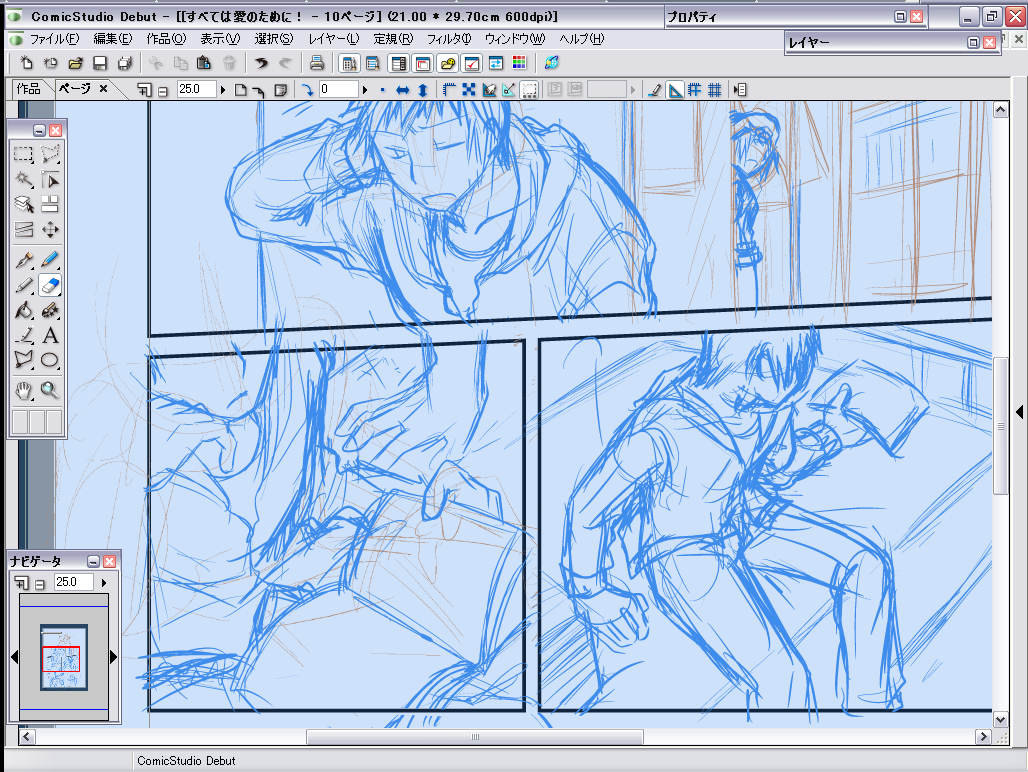Open the web globe link icon
The image size is (1028, 772).
click(x=551, y=63)
